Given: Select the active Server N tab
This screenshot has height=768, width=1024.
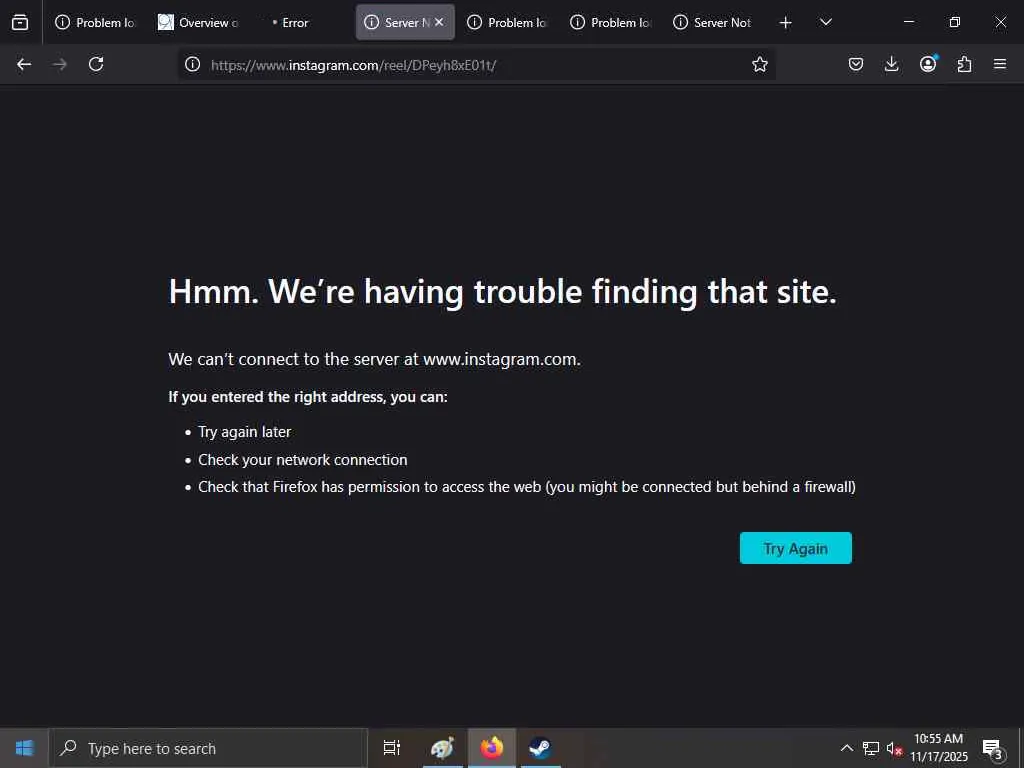Looking at the screenshot, I should coord(405,22).
